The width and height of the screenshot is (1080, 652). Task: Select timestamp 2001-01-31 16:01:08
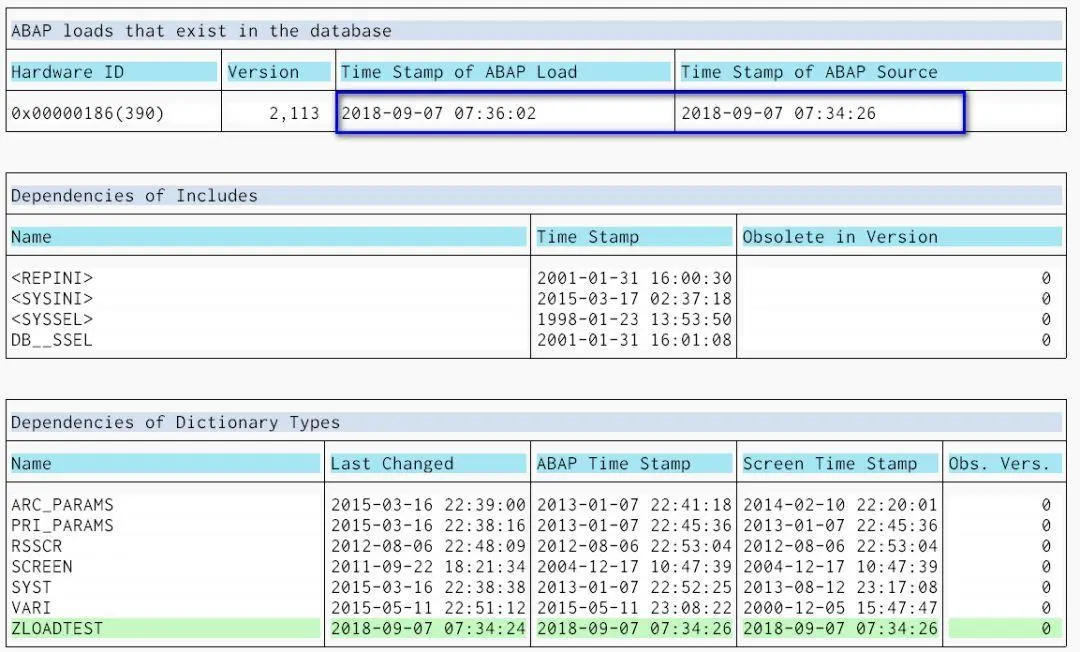coord(634,340)
